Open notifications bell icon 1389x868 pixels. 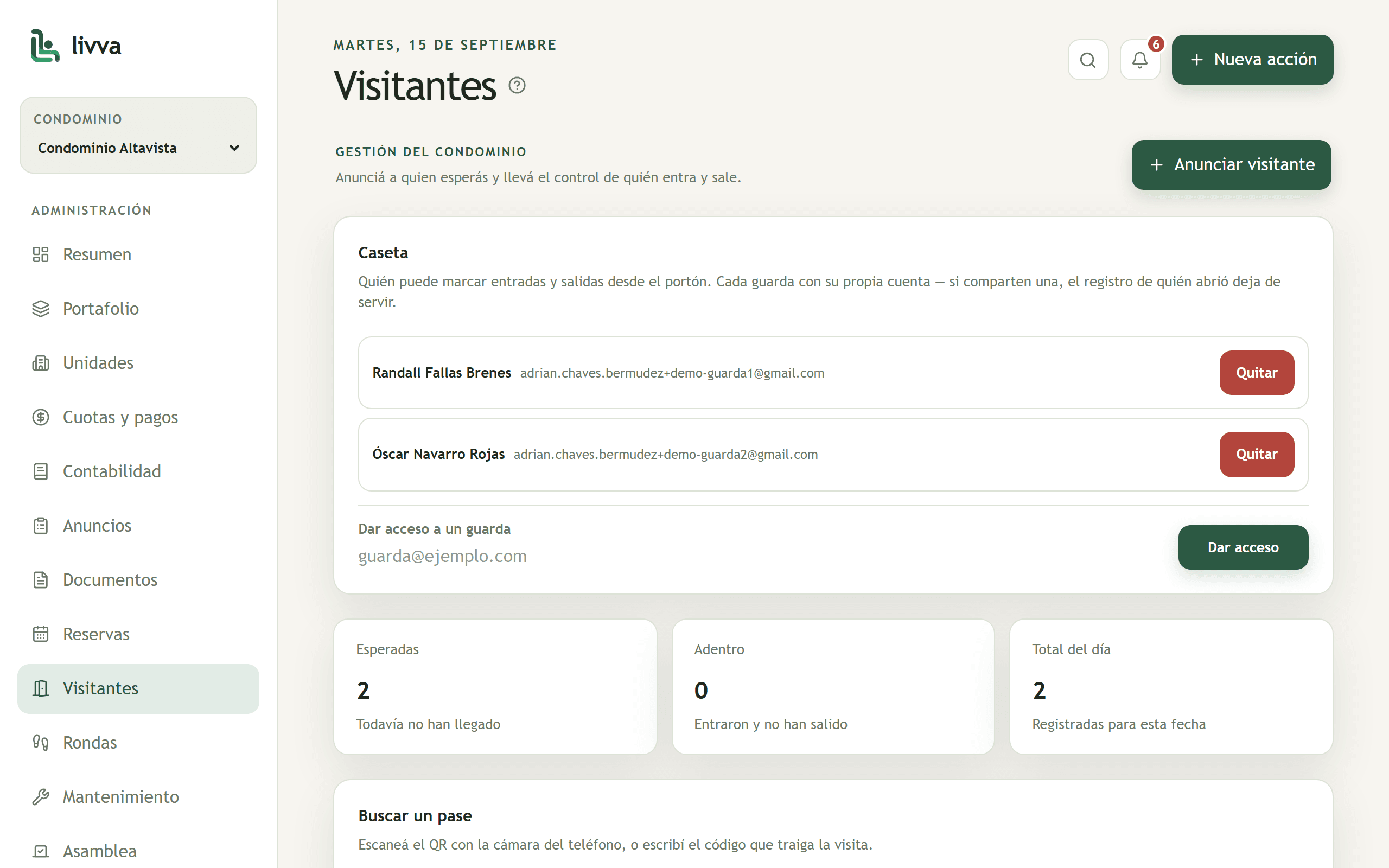pyautogui.click(x=1140, y=60)
